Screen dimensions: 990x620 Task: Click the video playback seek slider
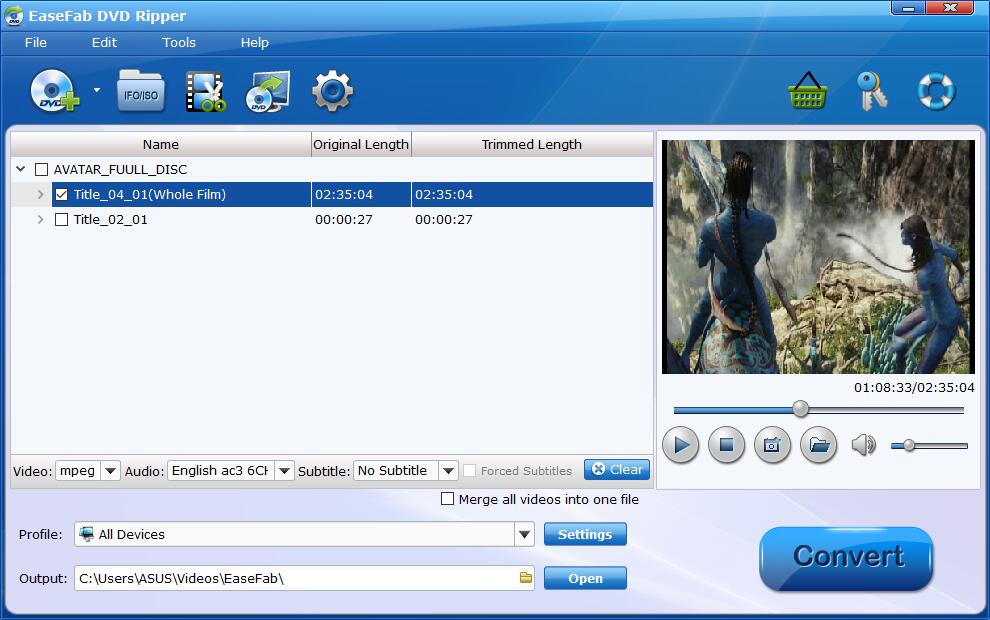click(x=818, y=409)
